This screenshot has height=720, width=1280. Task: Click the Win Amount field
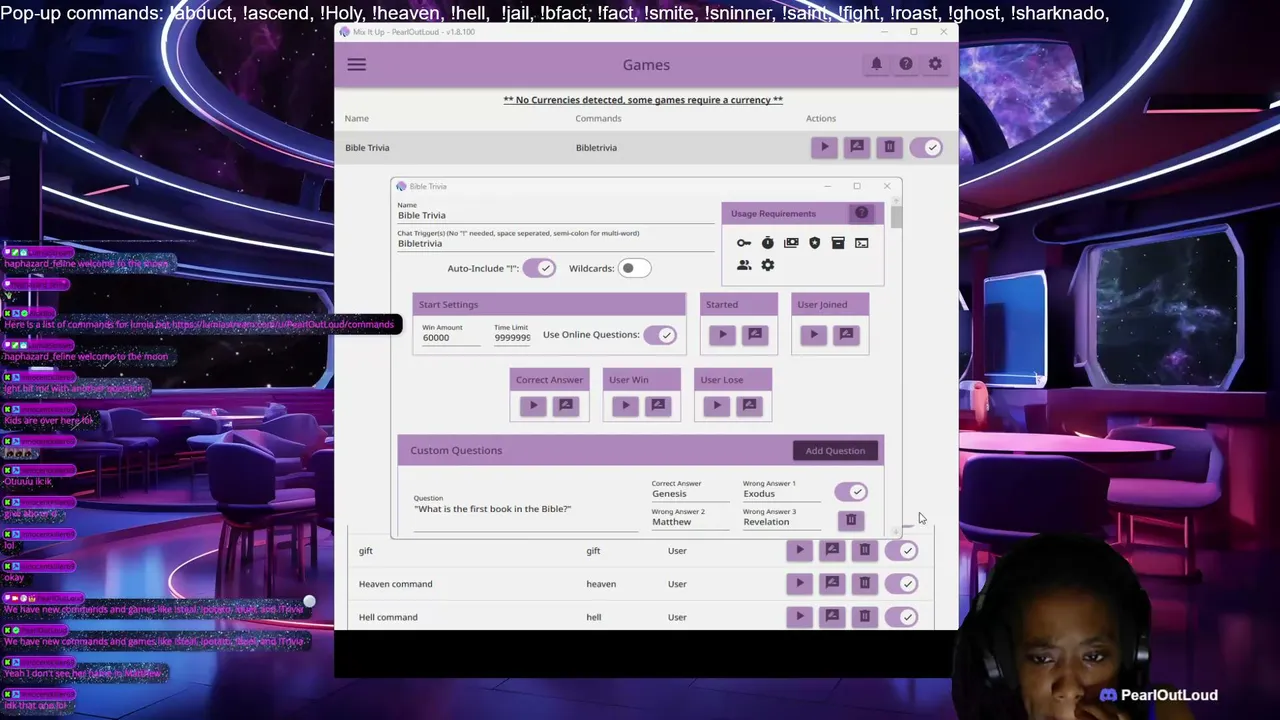[x=450, y=338]
